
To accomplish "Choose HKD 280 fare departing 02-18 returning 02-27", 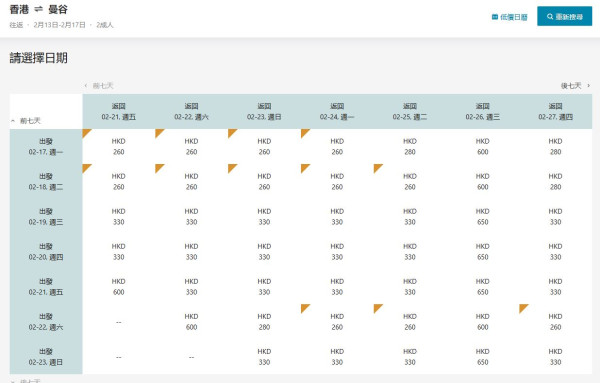I will [556, 182].
